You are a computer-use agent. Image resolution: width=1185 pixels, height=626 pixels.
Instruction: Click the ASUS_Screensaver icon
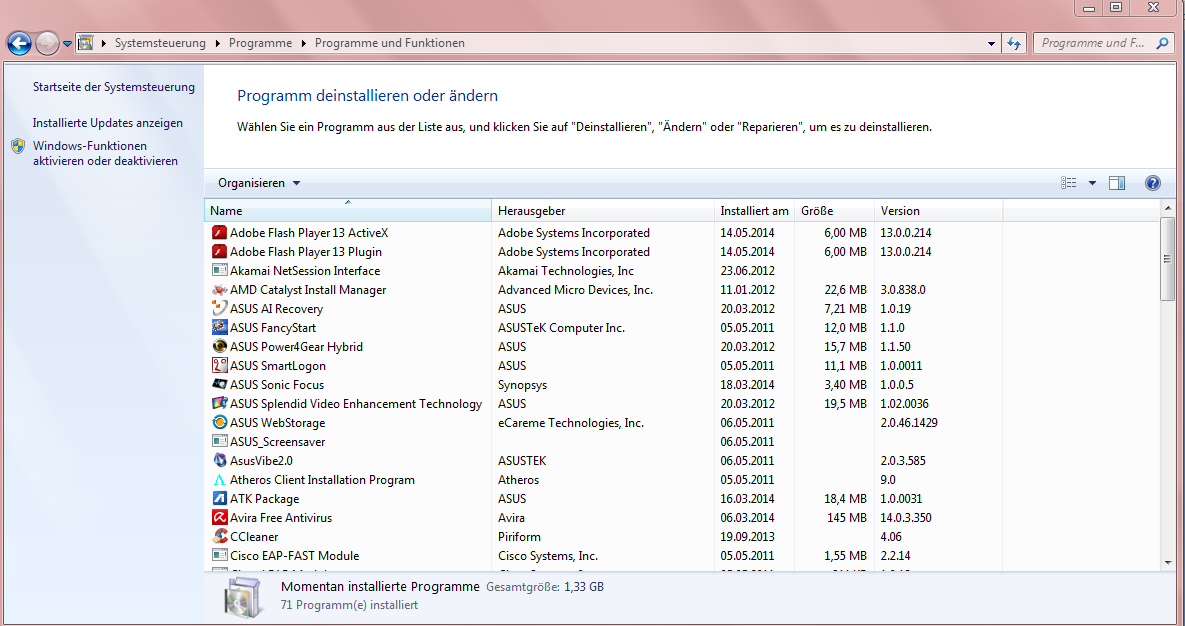click(219, 442)
